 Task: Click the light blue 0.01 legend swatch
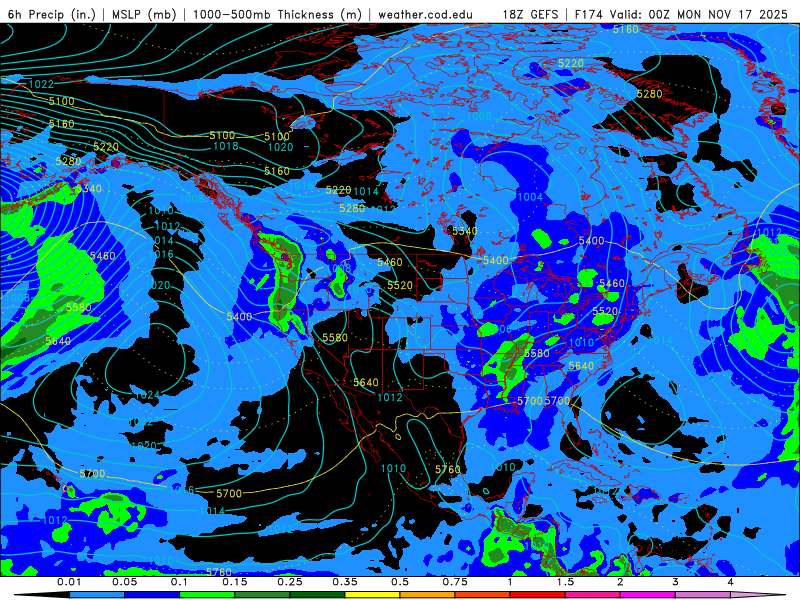97,595
